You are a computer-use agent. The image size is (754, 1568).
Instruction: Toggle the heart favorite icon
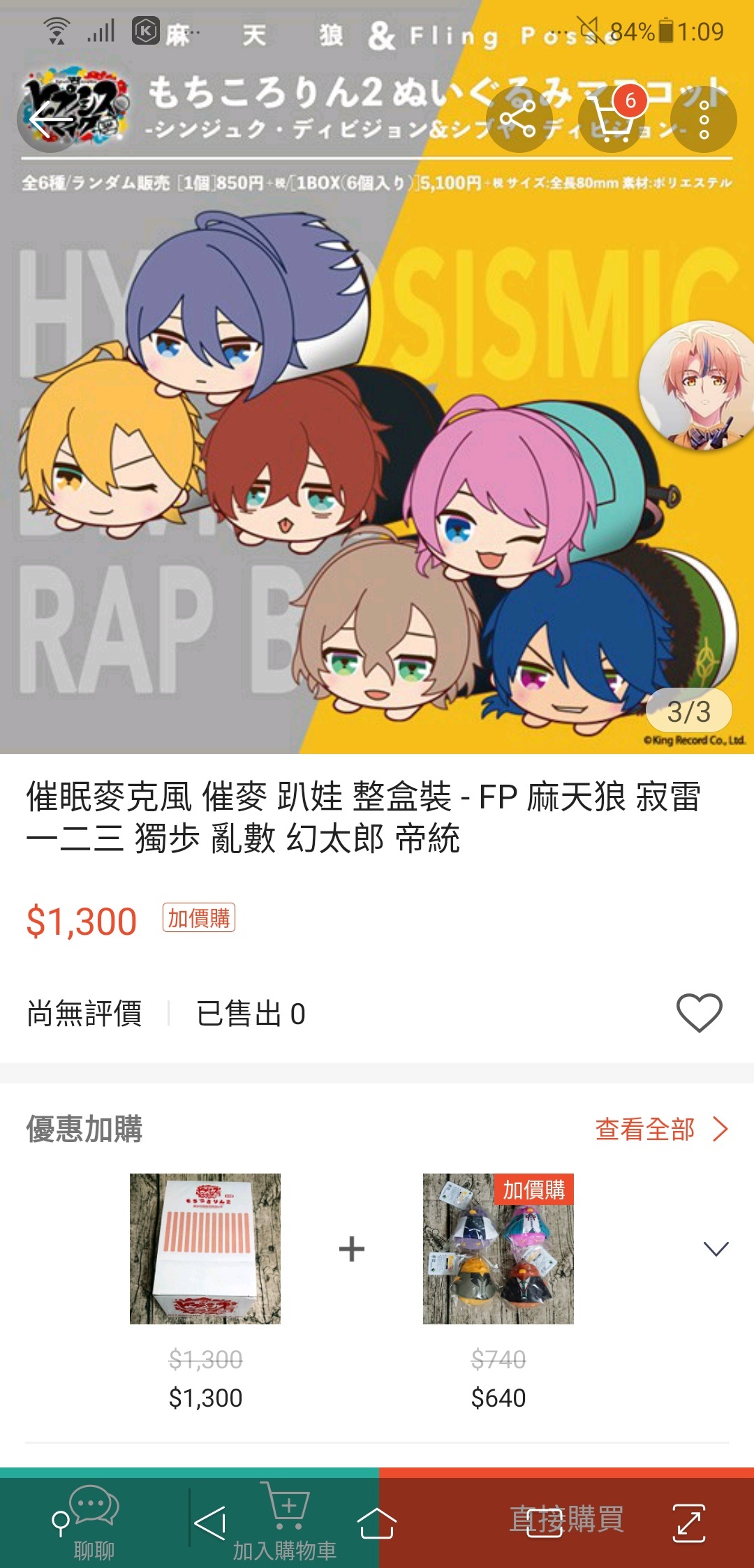pos(699,1012)
